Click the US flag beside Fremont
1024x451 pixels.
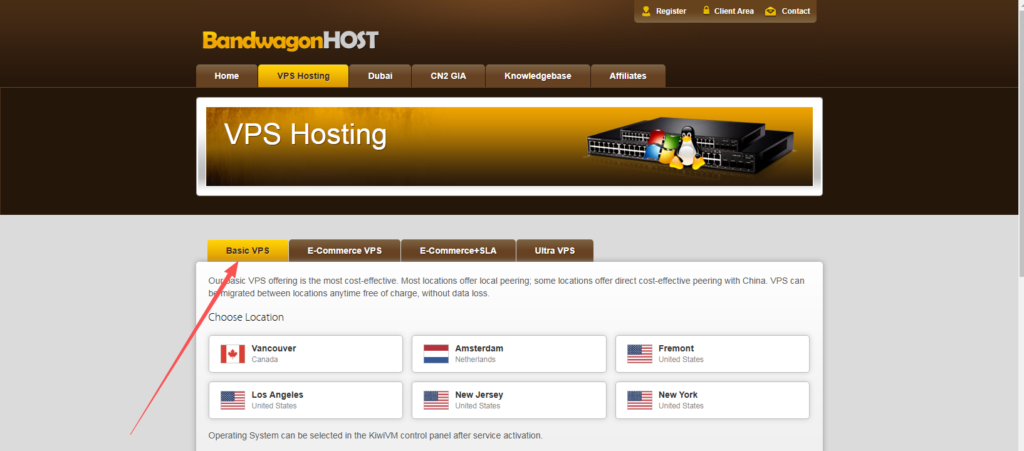[x=640, y=353]
